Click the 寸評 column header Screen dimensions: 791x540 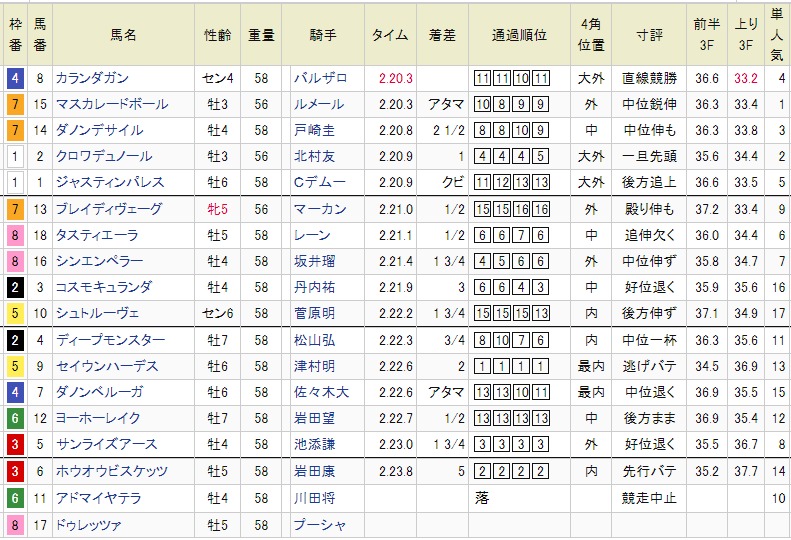pyautogui.click(x=648, y=34)
